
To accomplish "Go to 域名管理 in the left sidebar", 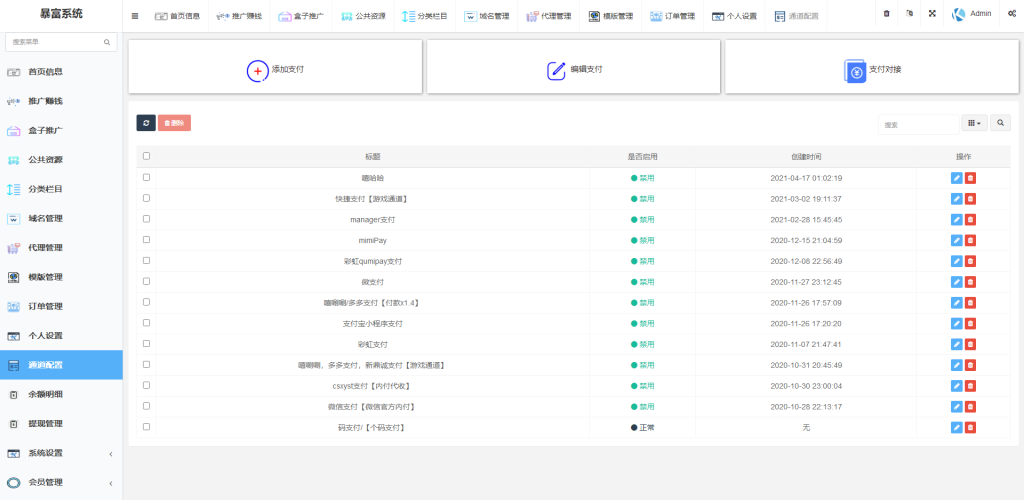I will [45, 218].
